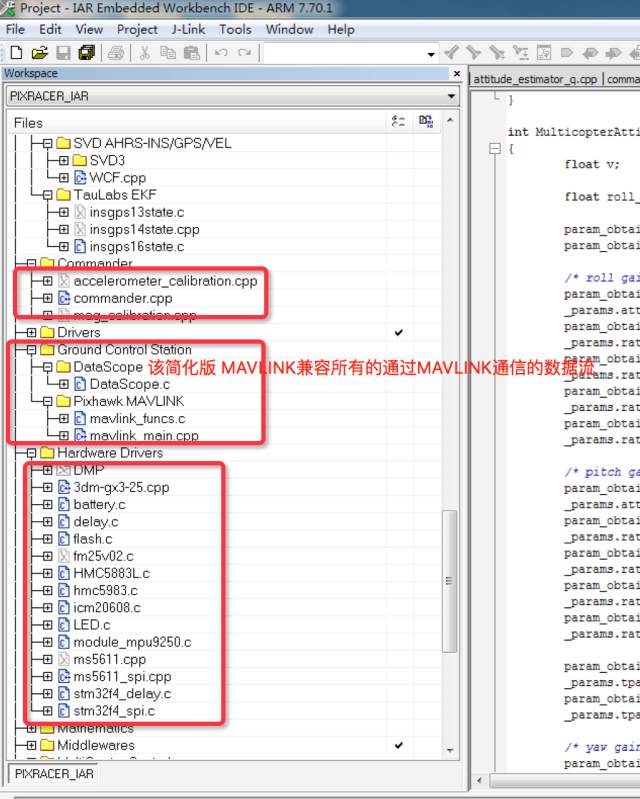Open the Project menu
The height and width of the screenshot is (799, 640).
[x=137, y=29]
